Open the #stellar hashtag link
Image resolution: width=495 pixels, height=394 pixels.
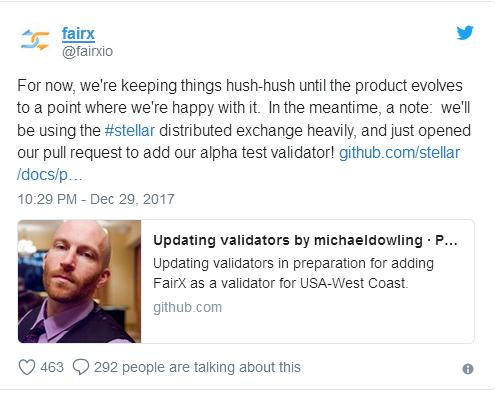point(130,130)
